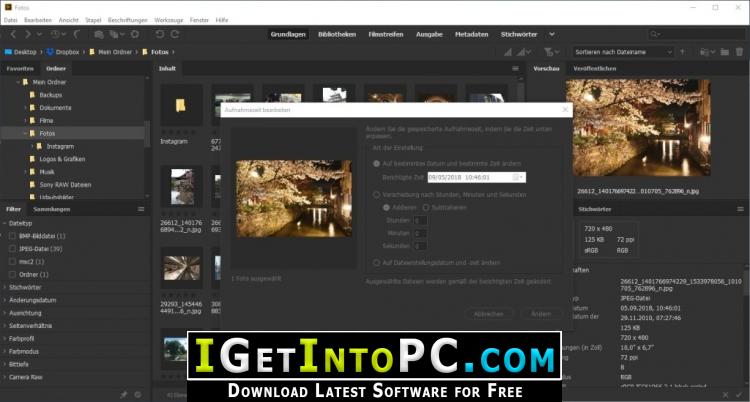Open the workspace switcher chevron dropdown

pyautogui.click(x=551, y=34)
